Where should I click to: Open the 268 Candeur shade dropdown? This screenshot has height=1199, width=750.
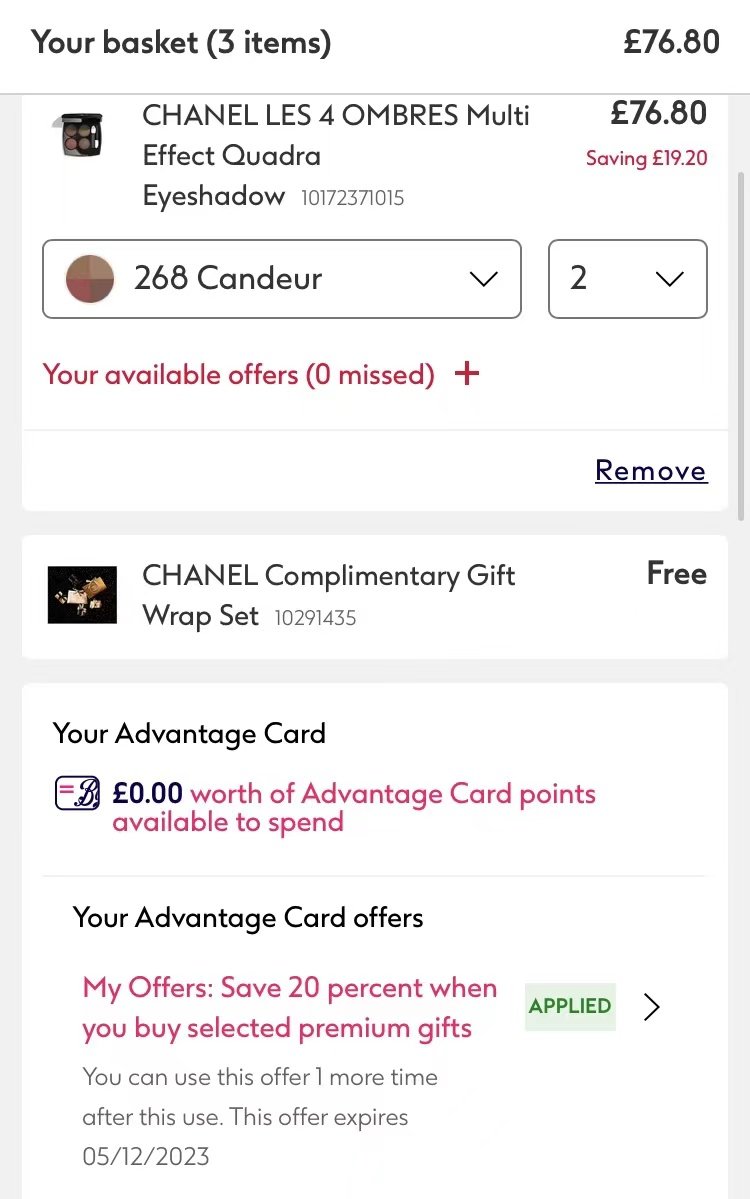tap(281, 279)
